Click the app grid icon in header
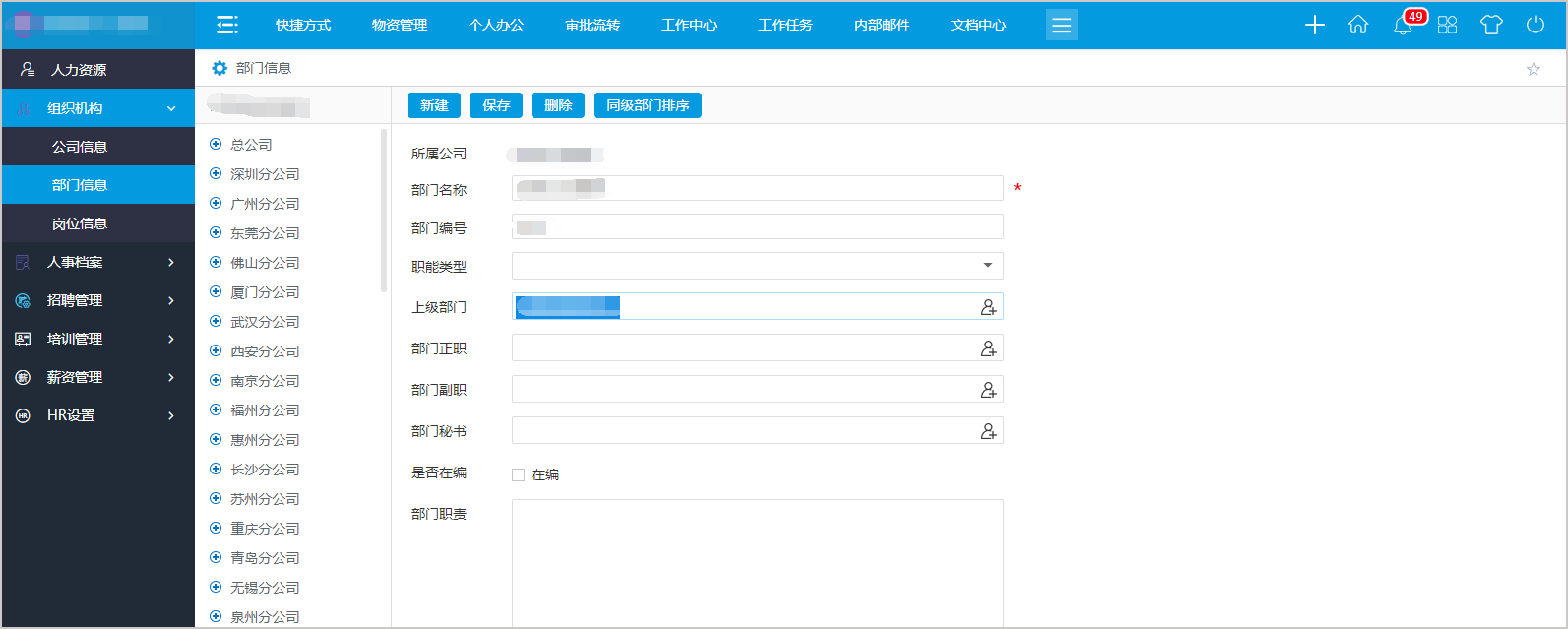This screenshot has width=1568, height=629. 1447,26
